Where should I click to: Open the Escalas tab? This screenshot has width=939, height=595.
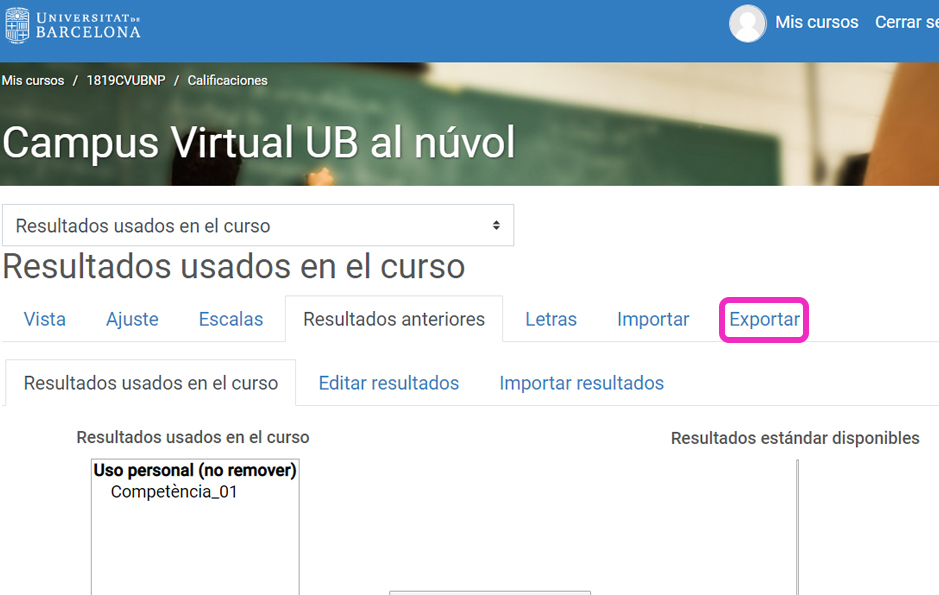[231, 320]
